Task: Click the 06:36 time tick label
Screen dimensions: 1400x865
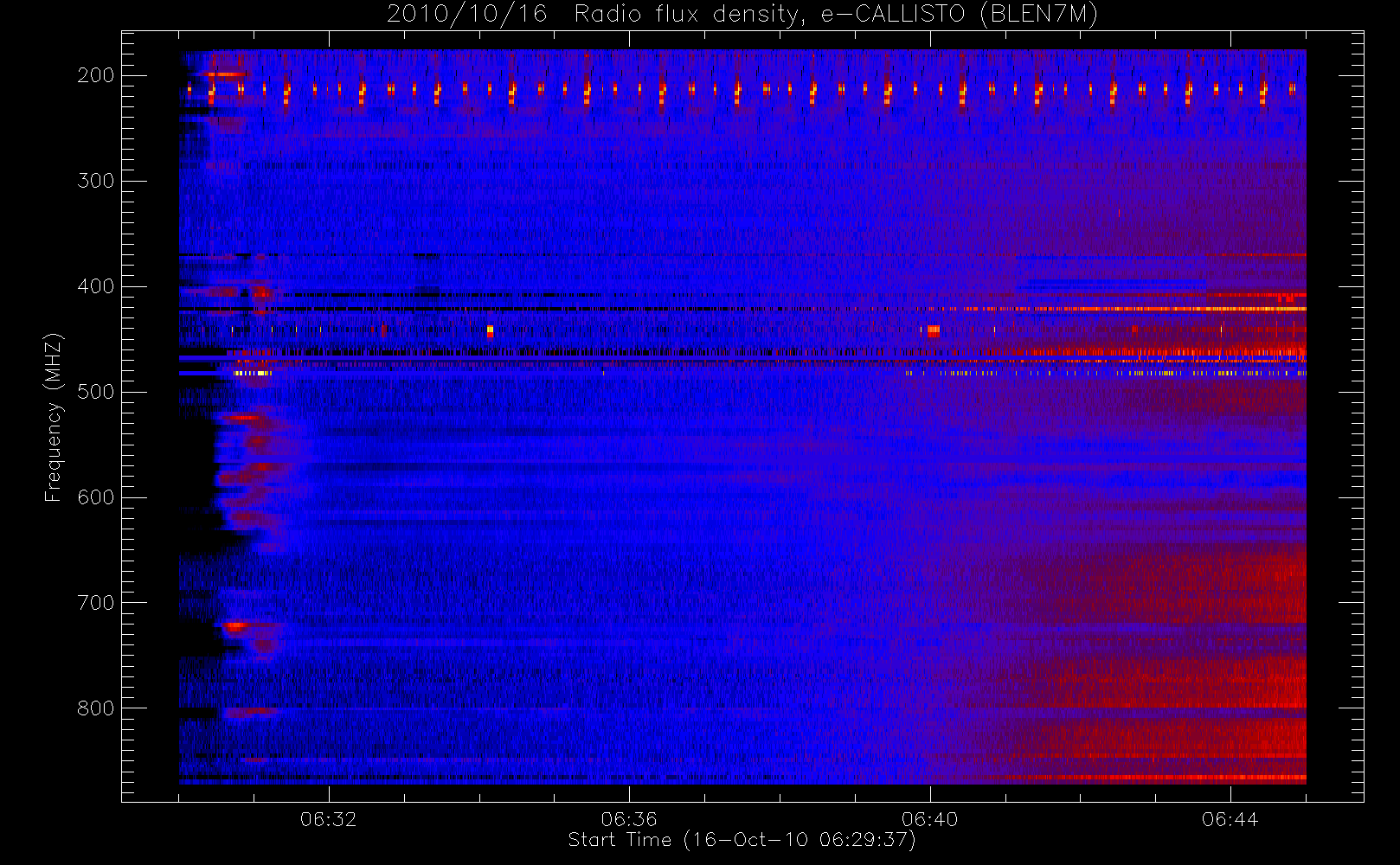Action: (629, 819)
